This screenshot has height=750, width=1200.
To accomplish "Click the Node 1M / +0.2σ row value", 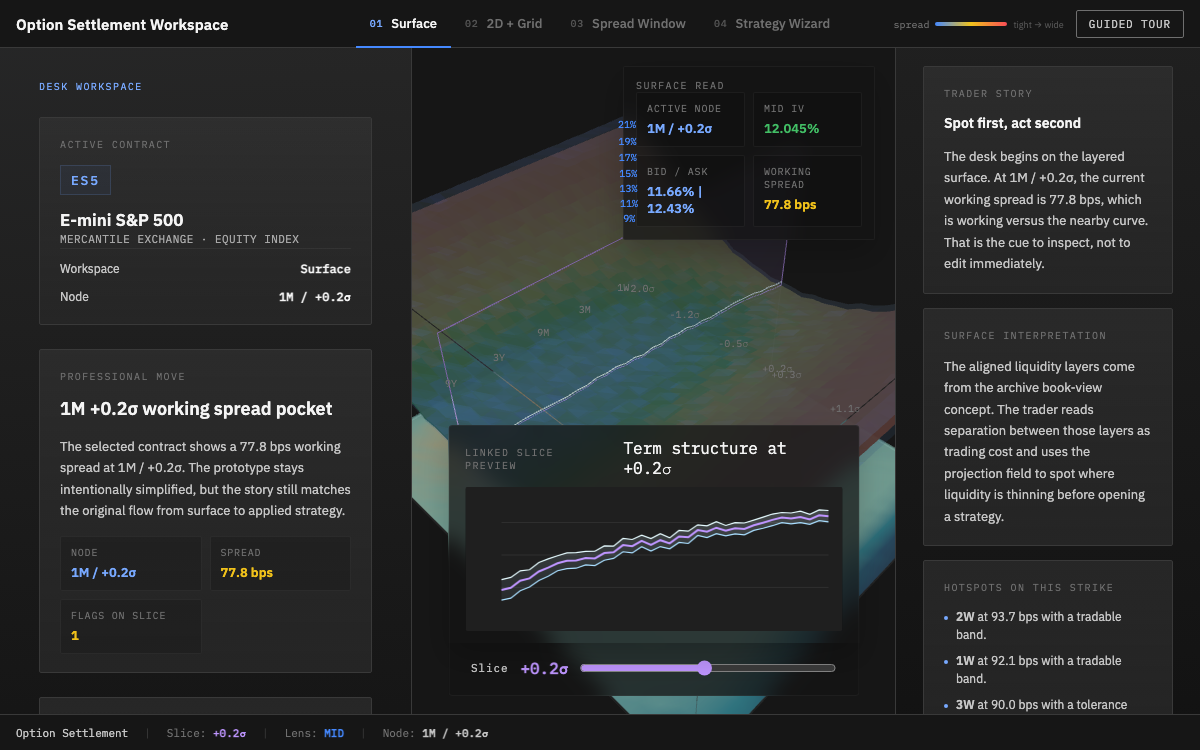I will [314, 297].
